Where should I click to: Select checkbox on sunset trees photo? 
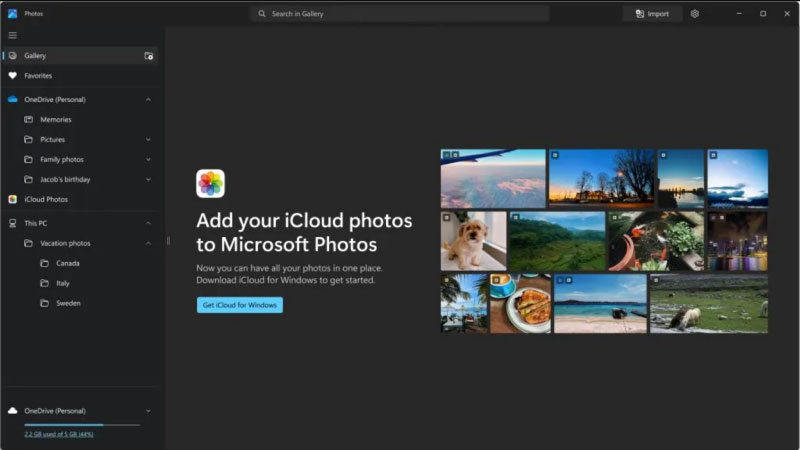tap(555, 155)
